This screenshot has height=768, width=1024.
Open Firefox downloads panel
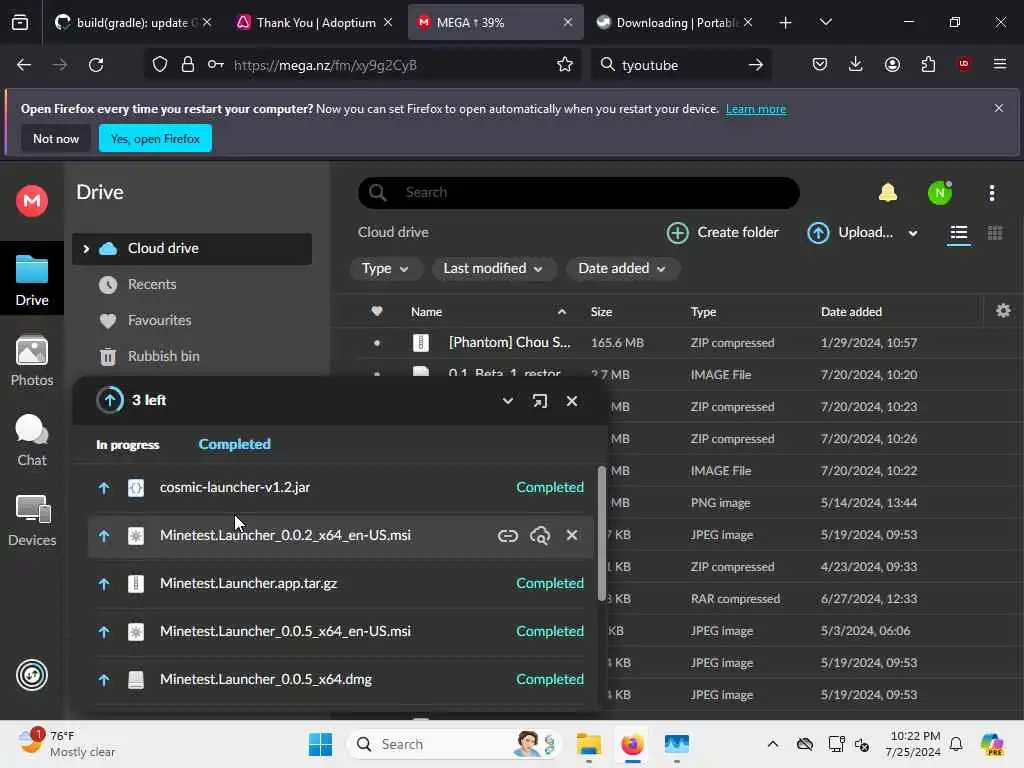(x=856, y=64)
